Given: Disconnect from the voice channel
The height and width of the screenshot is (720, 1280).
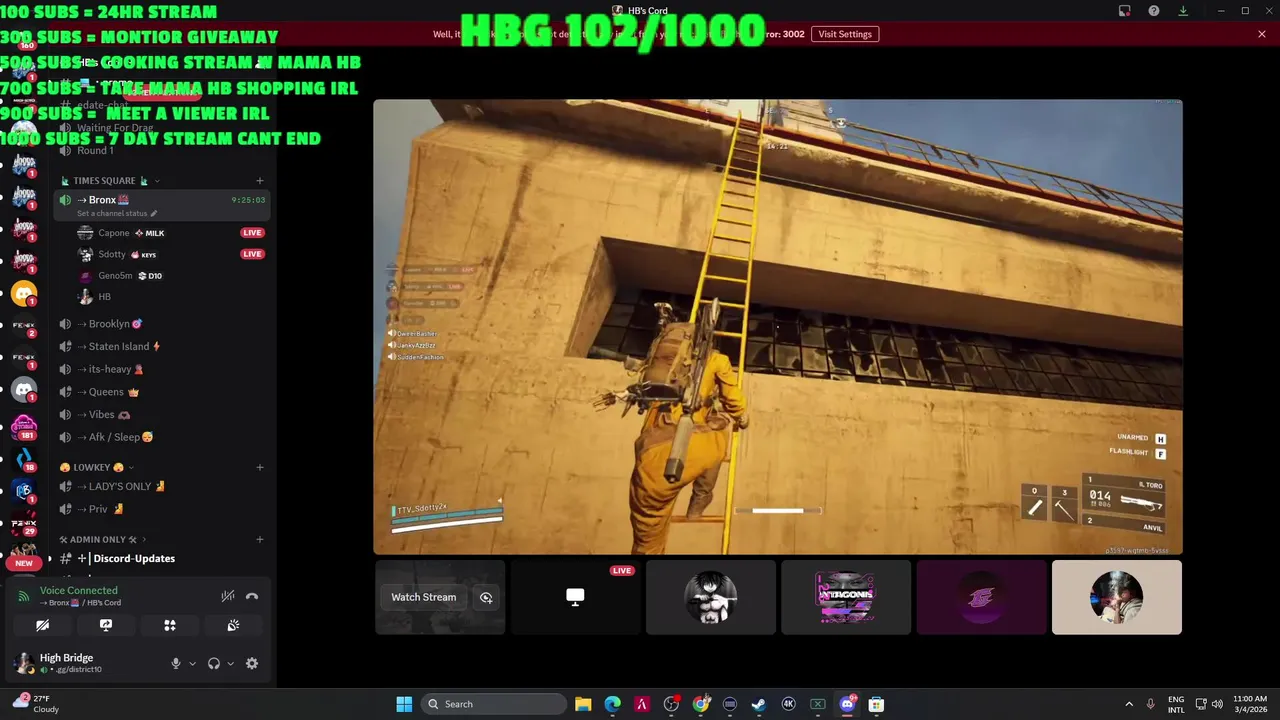Looking at the screenshot, I should 252,596.
